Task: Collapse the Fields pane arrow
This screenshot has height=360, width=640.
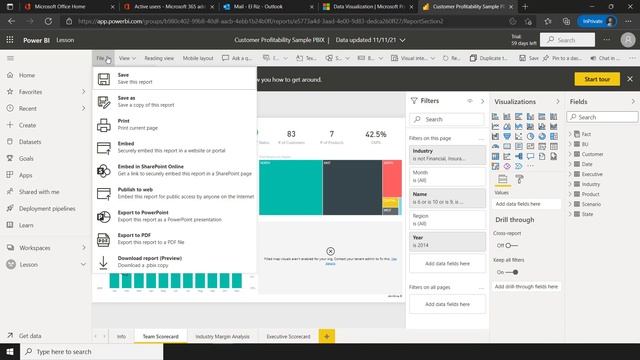Action: [x=633, y=101]
